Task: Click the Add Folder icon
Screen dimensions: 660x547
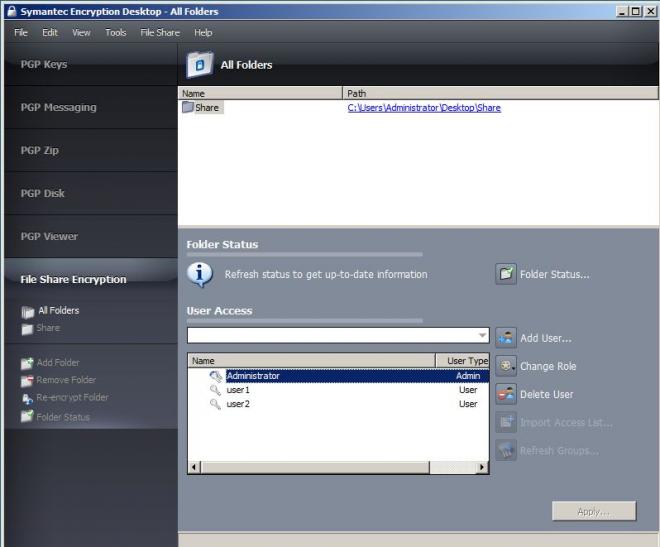Action: (27, 363)
